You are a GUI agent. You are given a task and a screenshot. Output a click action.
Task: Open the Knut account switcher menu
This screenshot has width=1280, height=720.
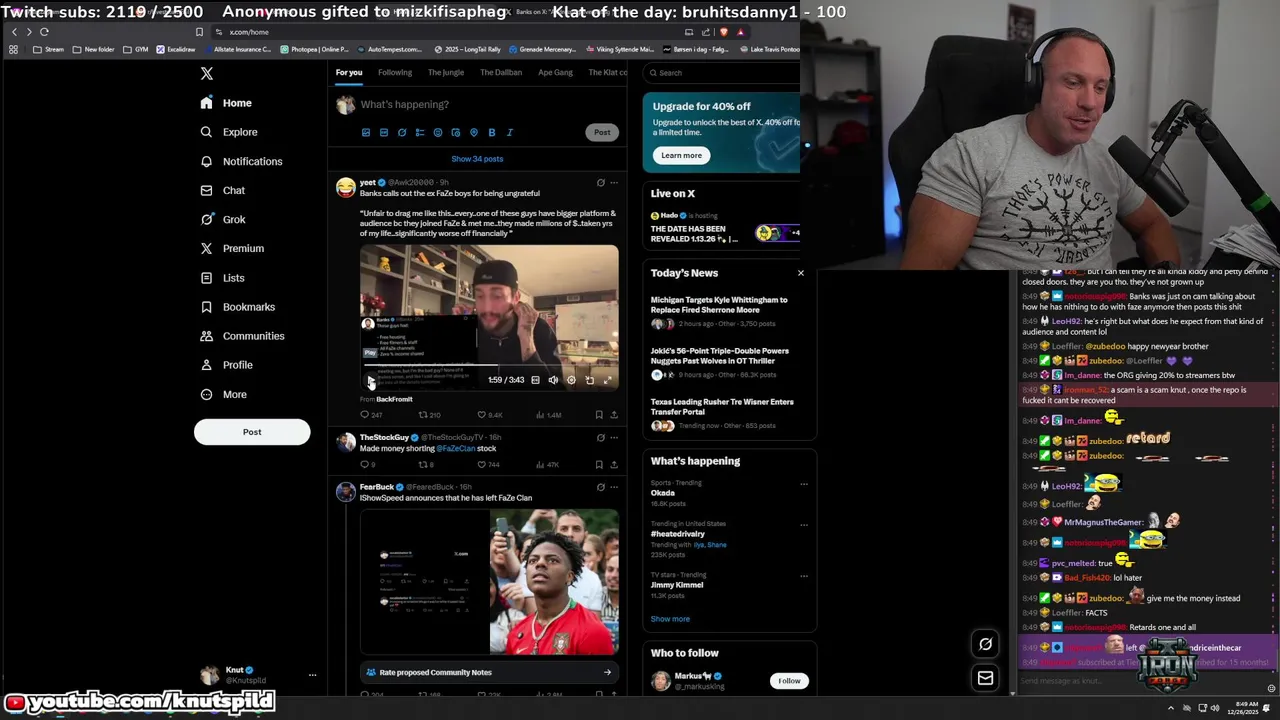click(257, 675)
